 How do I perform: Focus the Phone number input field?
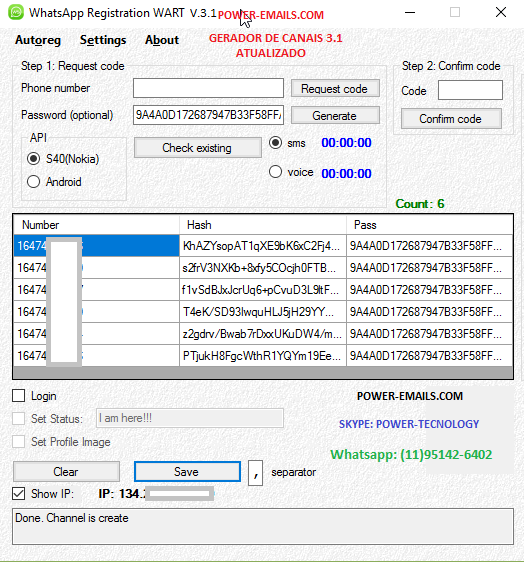[x=208, y=88]
